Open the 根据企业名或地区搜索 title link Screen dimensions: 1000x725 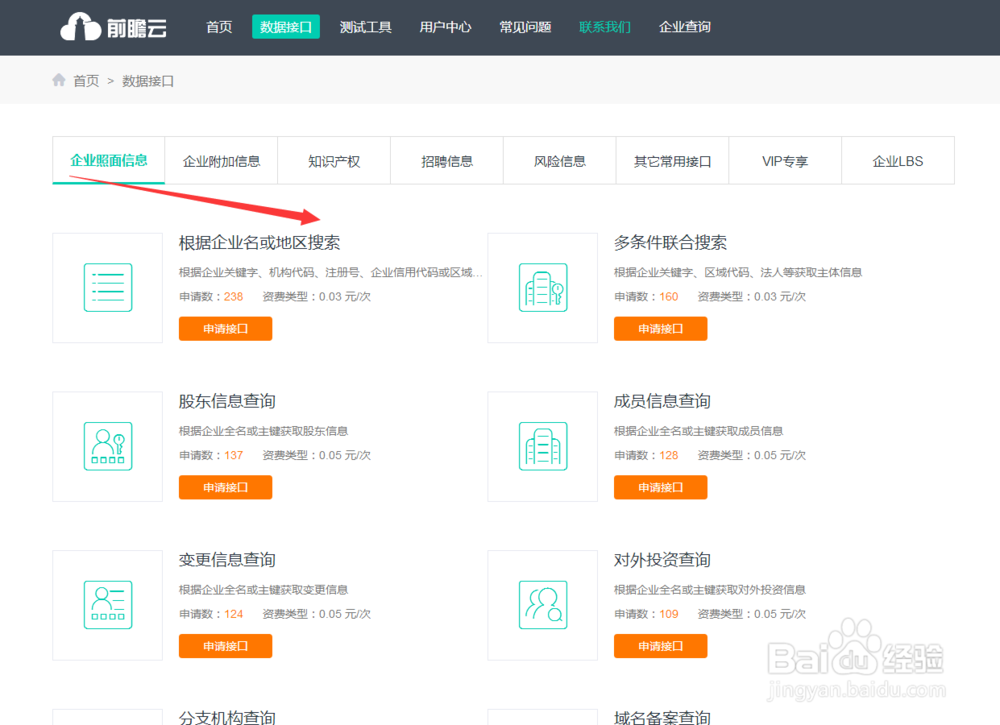click(x=259, y=242)
